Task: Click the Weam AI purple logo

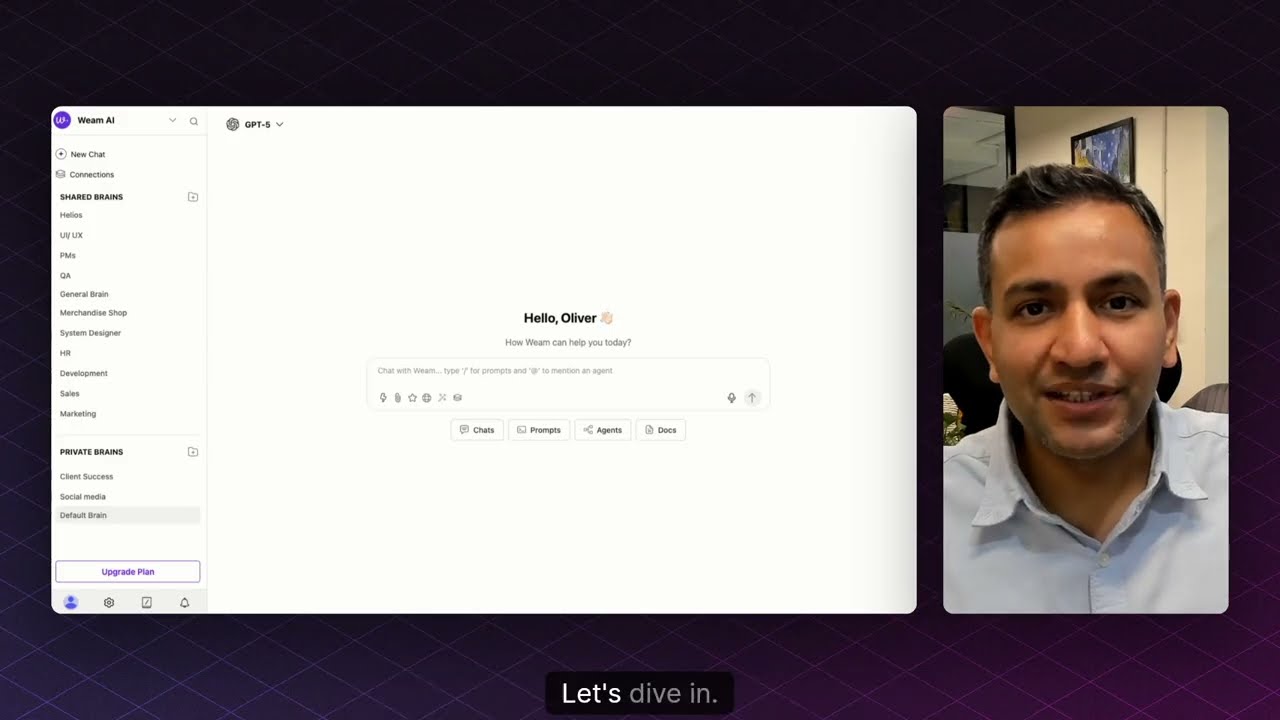Action: 62,120
